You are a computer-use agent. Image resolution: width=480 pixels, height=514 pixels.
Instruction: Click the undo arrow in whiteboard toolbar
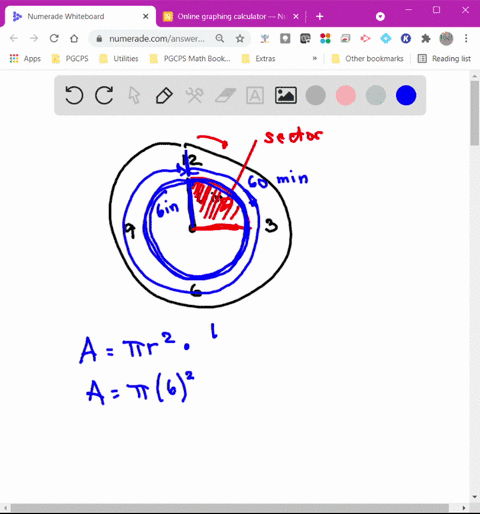[x=74, y=95]
